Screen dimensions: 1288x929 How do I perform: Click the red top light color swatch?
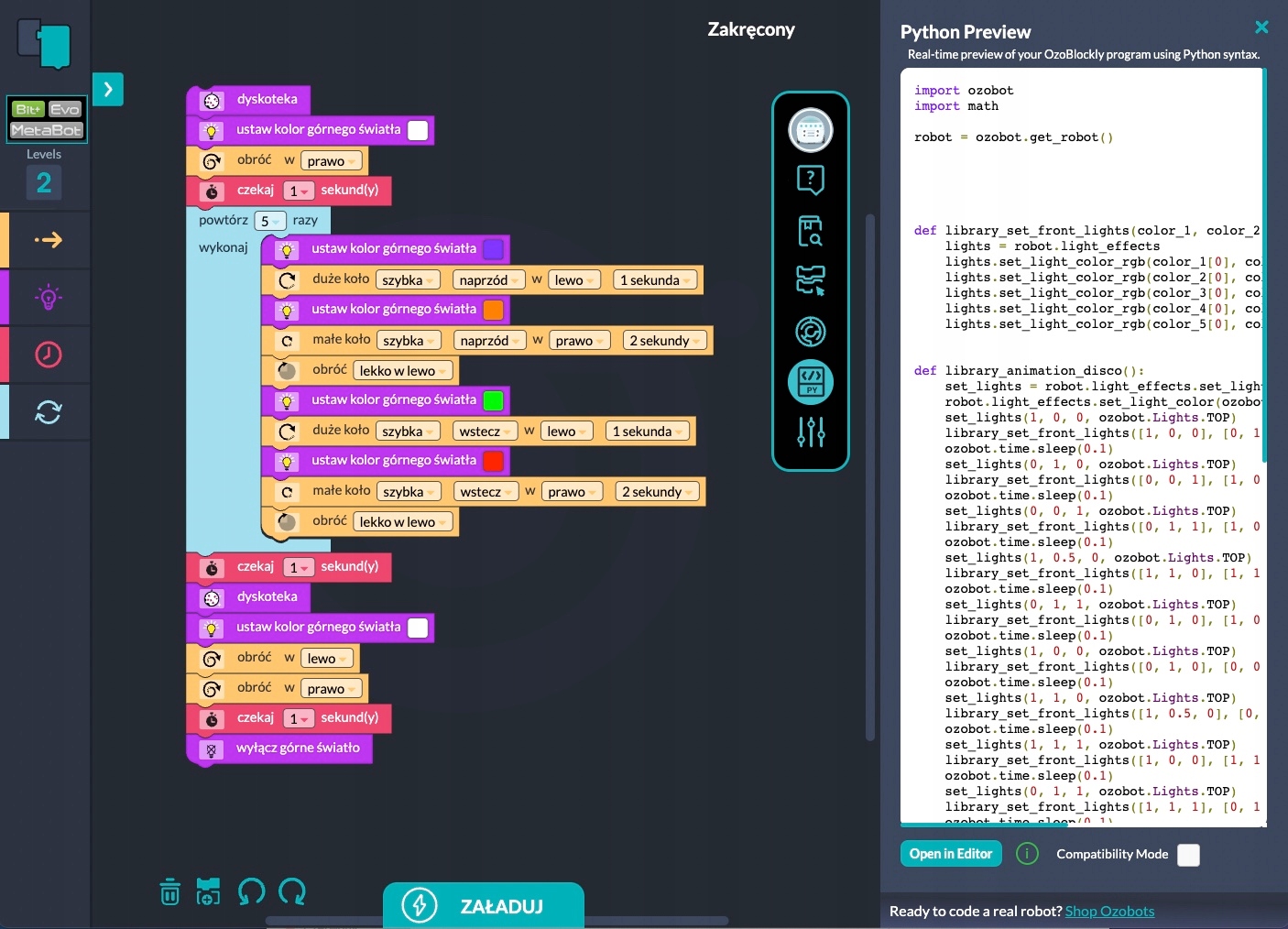(x=493, y=461)
